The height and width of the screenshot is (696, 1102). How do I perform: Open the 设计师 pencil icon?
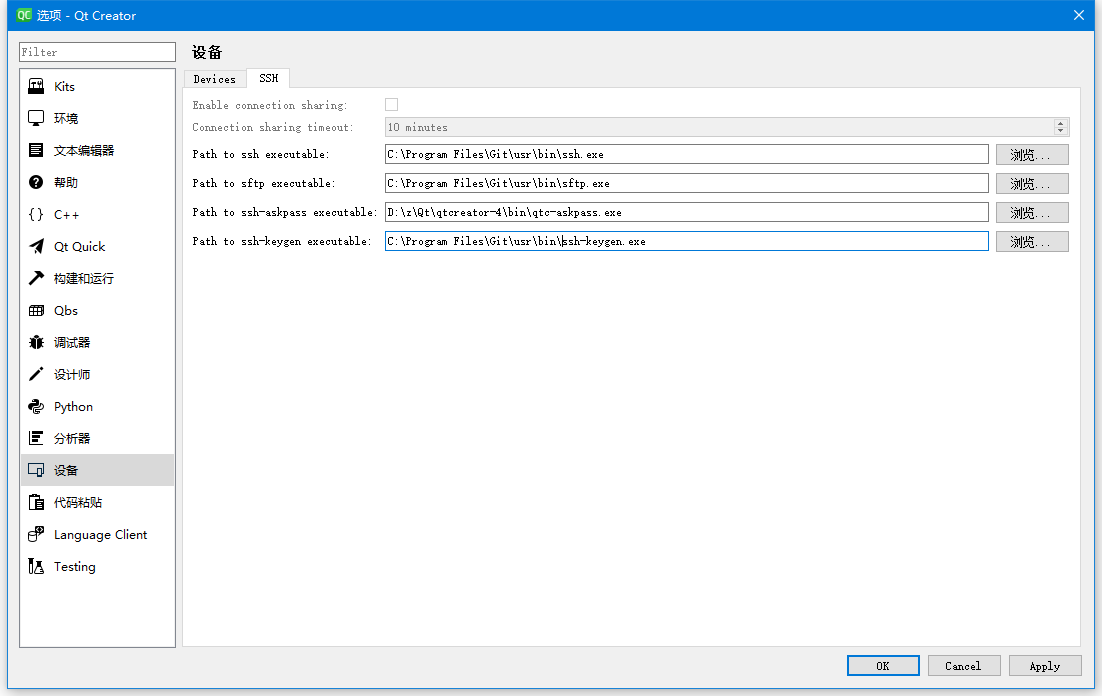point(36,374)
